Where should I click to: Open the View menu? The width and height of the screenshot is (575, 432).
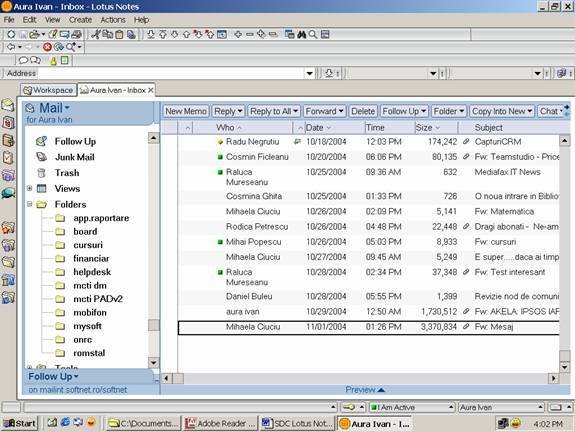pos(52,20)
